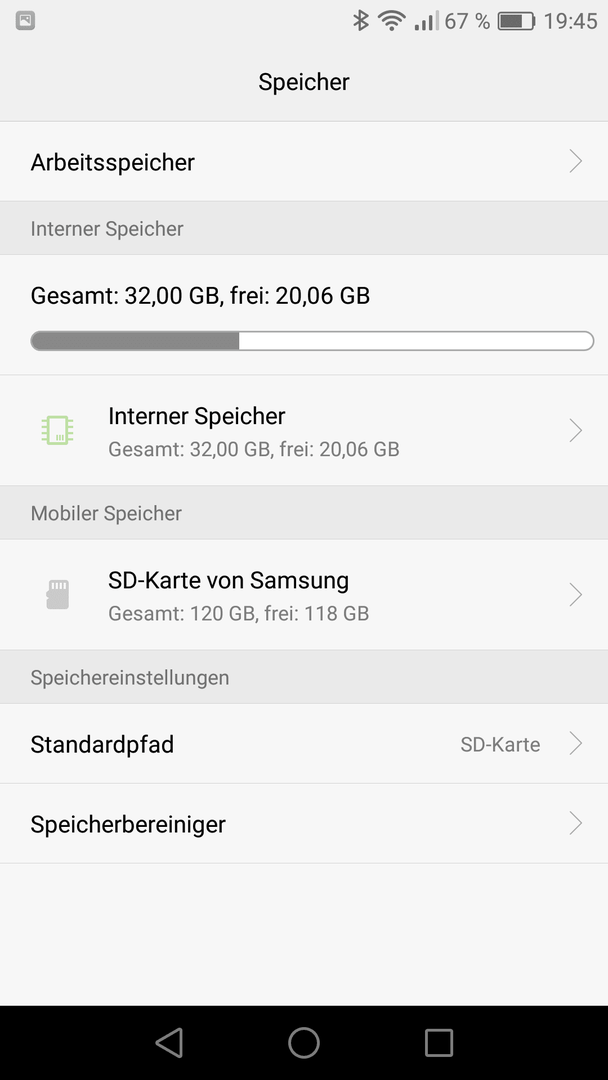Screen dimensions: 608x1080
Task: Tap the green internal storage chip icon
Action: 57,430
